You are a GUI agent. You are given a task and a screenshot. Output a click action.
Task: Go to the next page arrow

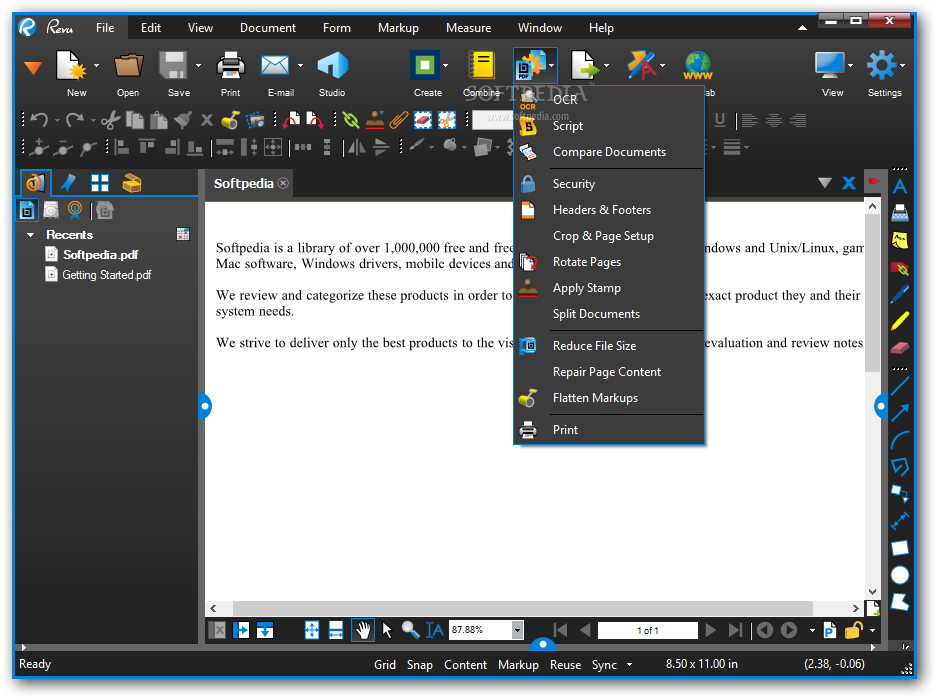[x=711, y=630]
